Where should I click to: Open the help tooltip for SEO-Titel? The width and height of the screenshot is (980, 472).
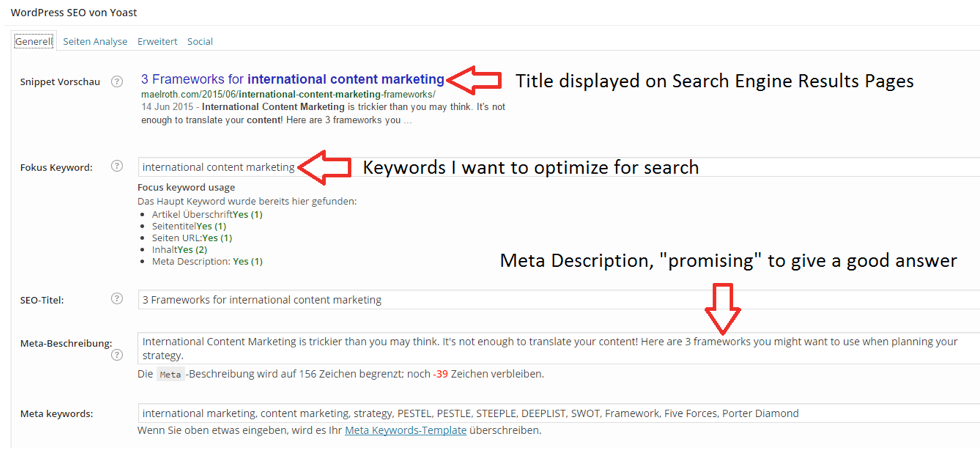coord(117,299)
